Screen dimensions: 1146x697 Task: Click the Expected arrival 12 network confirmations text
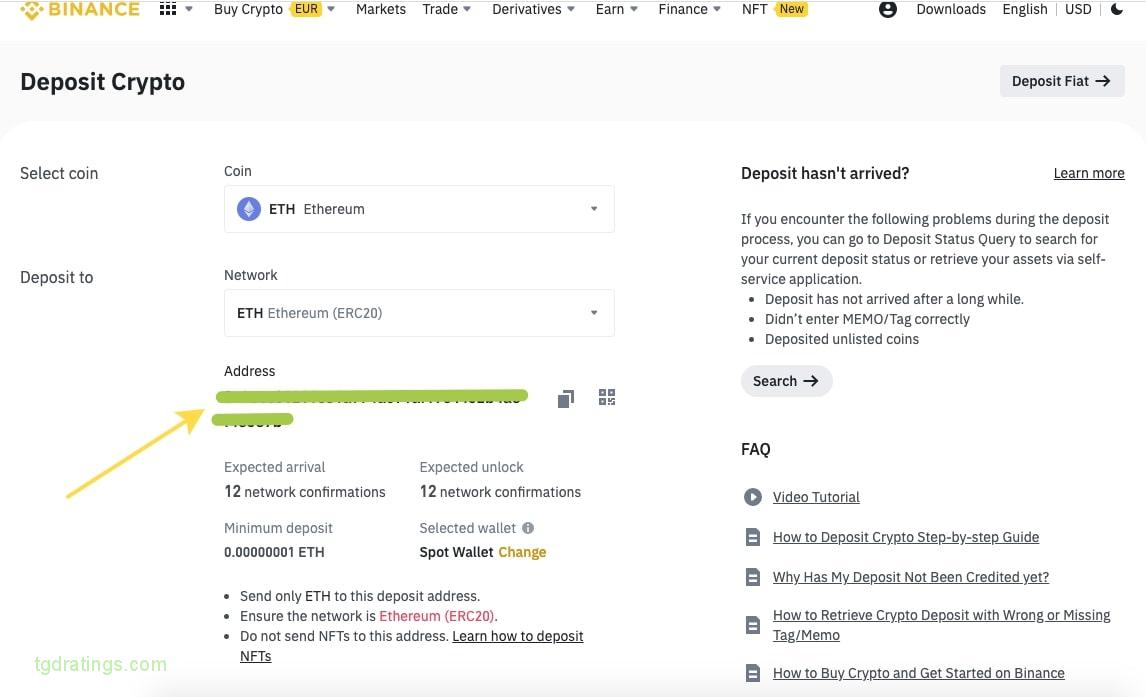[x=305, y=492]
